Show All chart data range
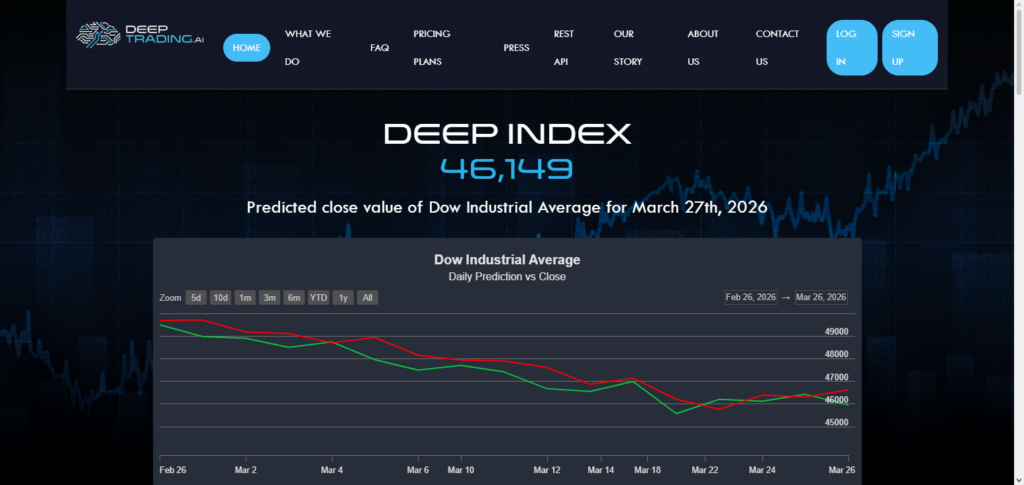 (x=368, y=298)
